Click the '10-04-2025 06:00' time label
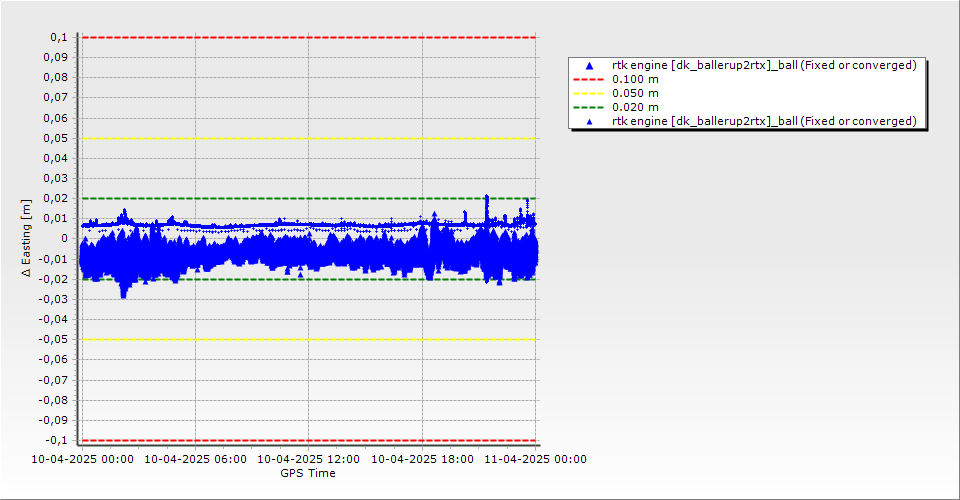The image size is (960, 500). point(195,459)
